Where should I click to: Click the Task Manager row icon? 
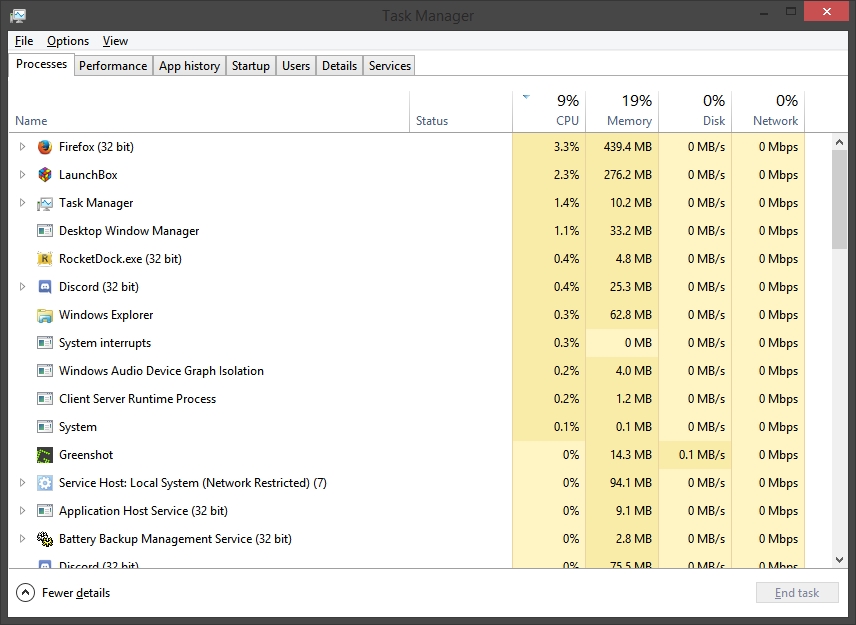(45, 203)
